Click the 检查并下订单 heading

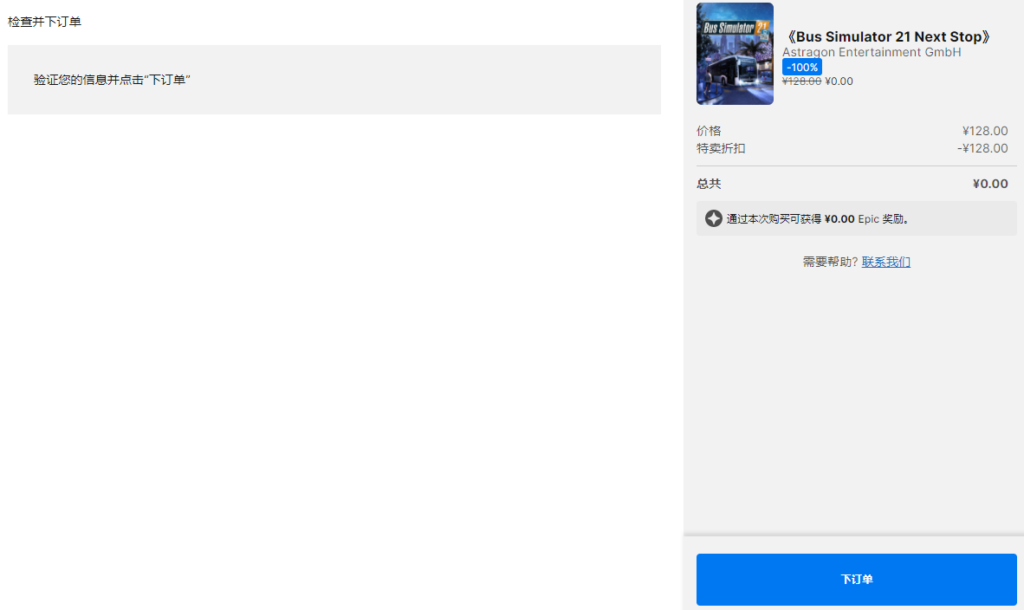tap(44, 22)
